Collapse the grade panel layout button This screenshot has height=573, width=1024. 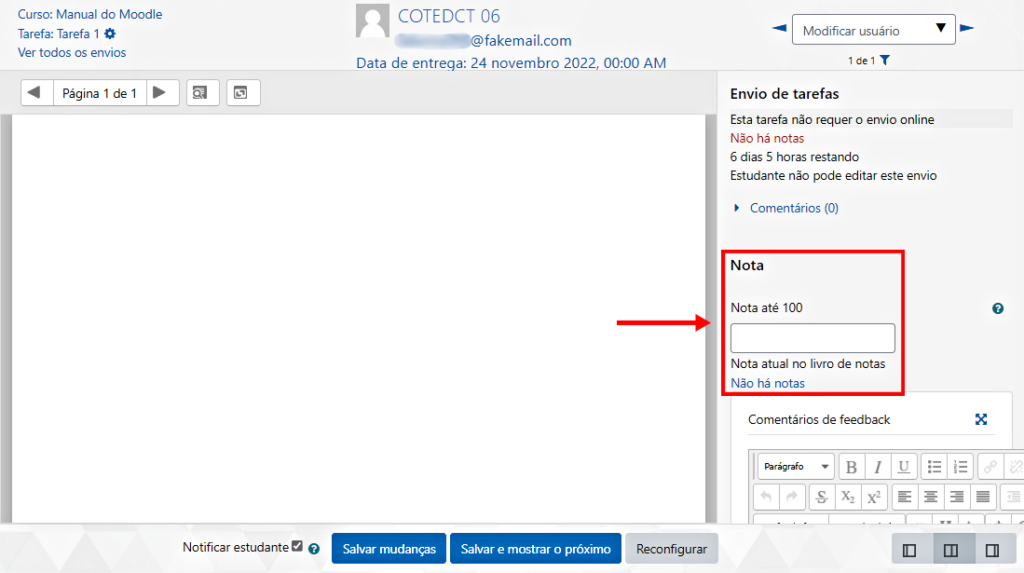[992, 550]
